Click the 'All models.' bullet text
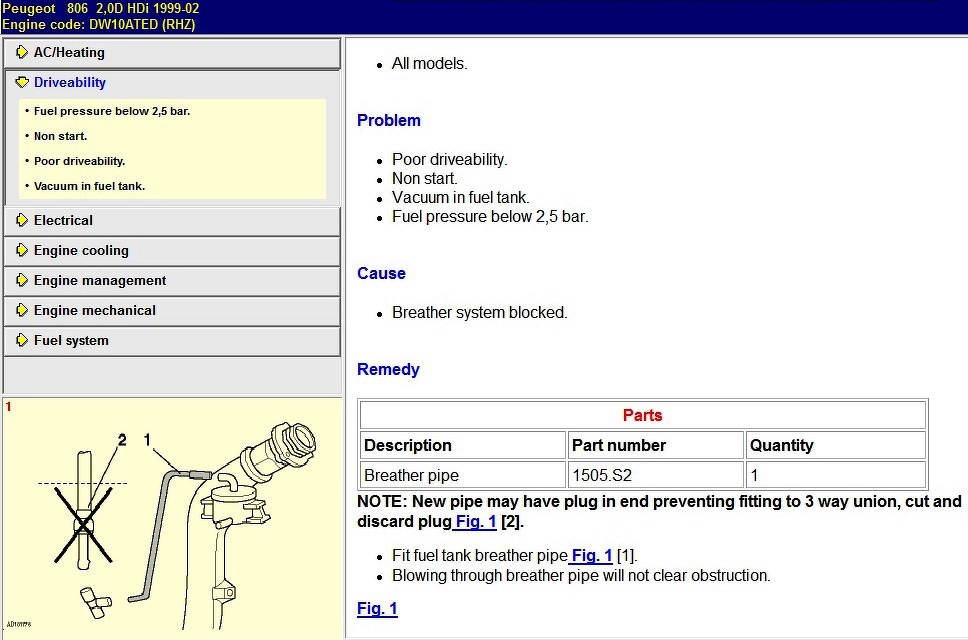The height and width of the screenshot is (640, 968). (x=430, y=64)
